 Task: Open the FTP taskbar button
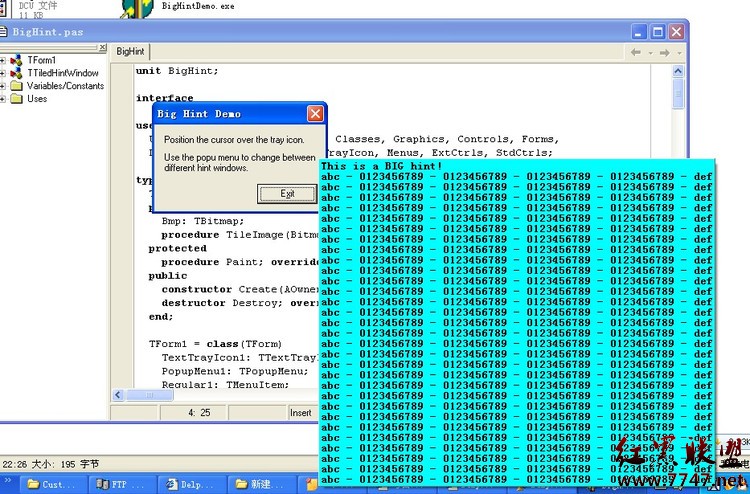tap(123, 484)
